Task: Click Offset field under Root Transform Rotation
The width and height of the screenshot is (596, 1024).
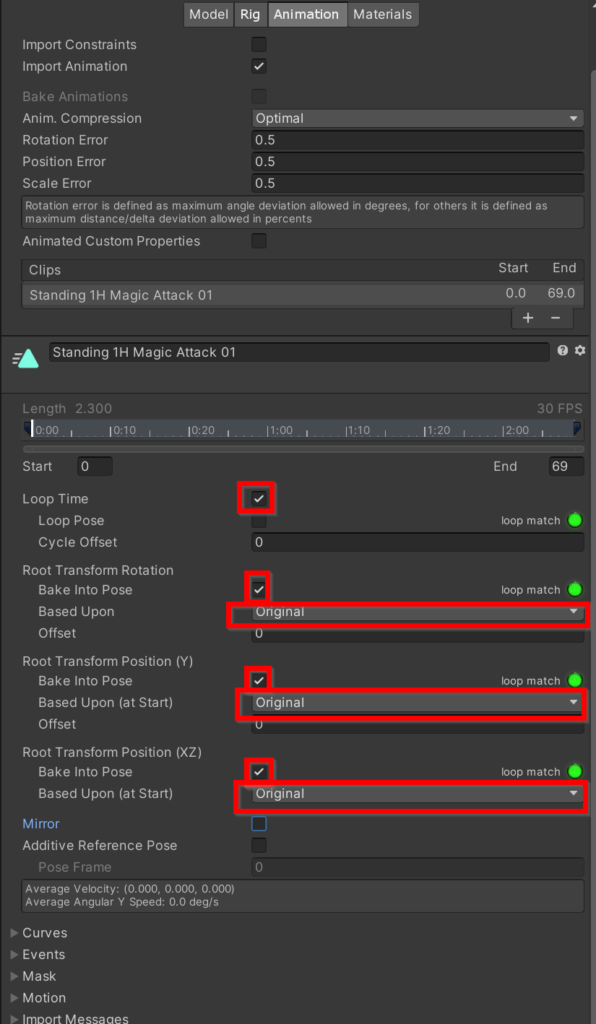Action: point(418,633)
